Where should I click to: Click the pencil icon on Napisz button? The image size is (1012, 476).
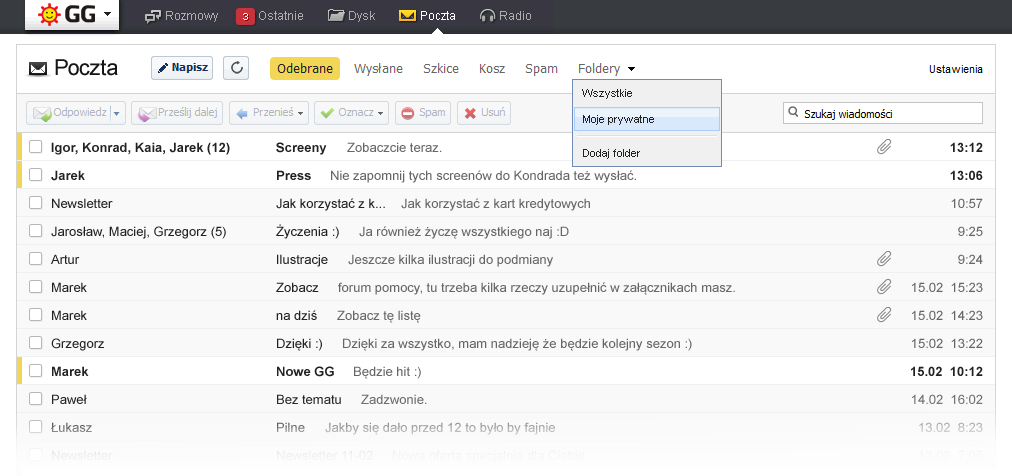pos(163,68)
